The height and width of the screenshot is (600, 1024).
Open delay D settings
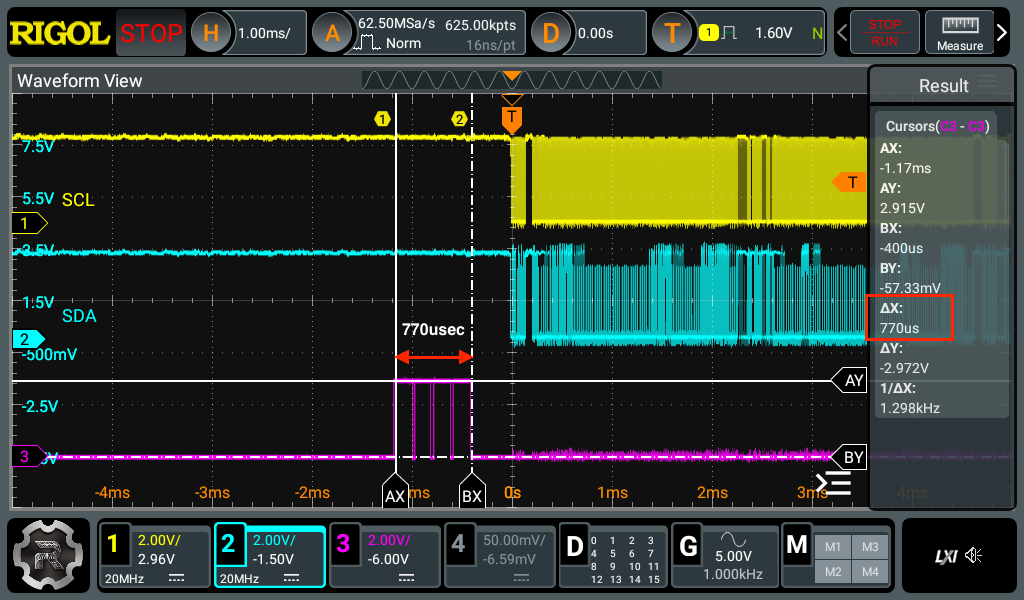pyautogui.click(x=551, y=33)
